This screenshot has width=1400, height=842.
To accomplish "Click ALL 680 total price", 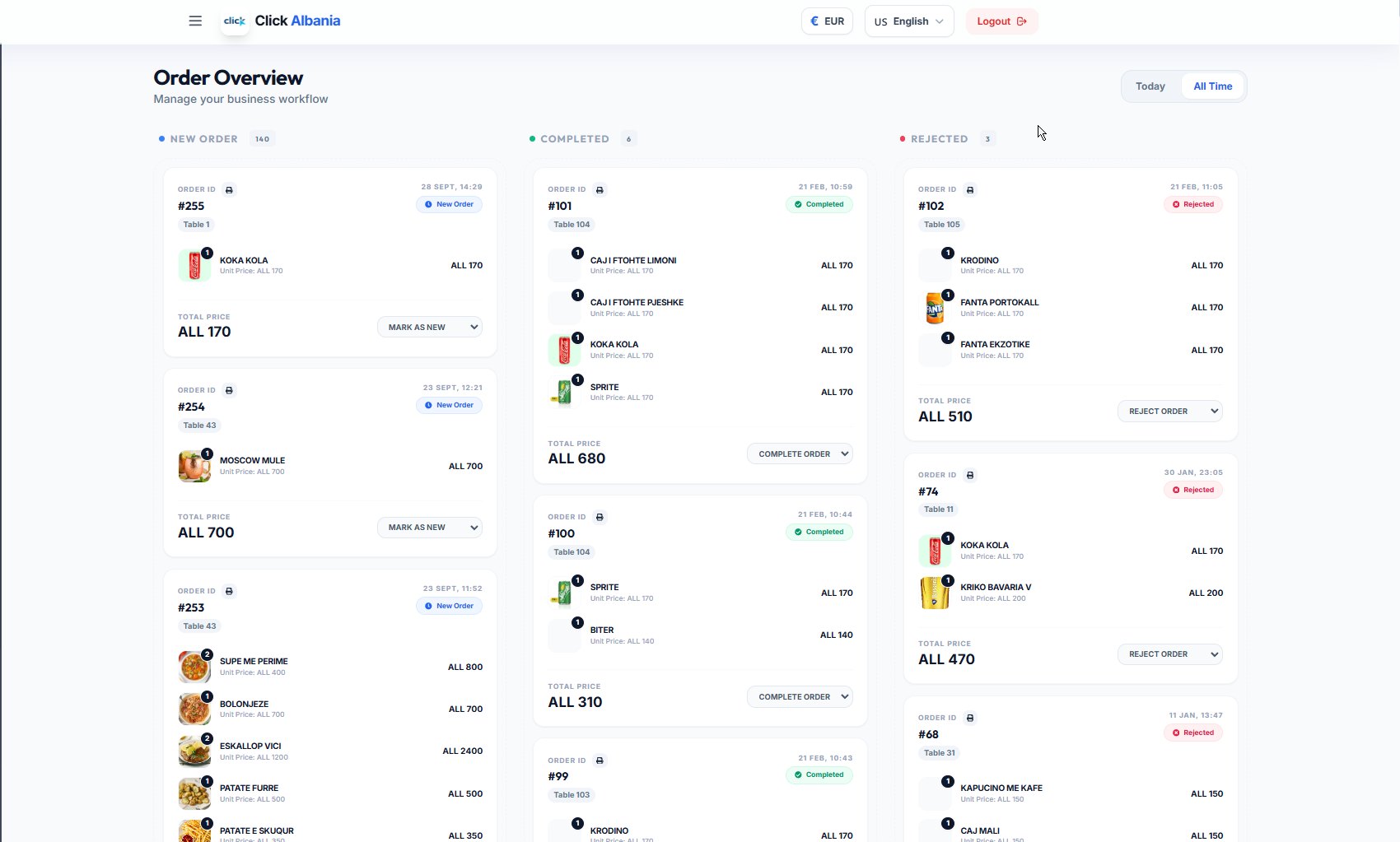I will [x=576, y=459].
